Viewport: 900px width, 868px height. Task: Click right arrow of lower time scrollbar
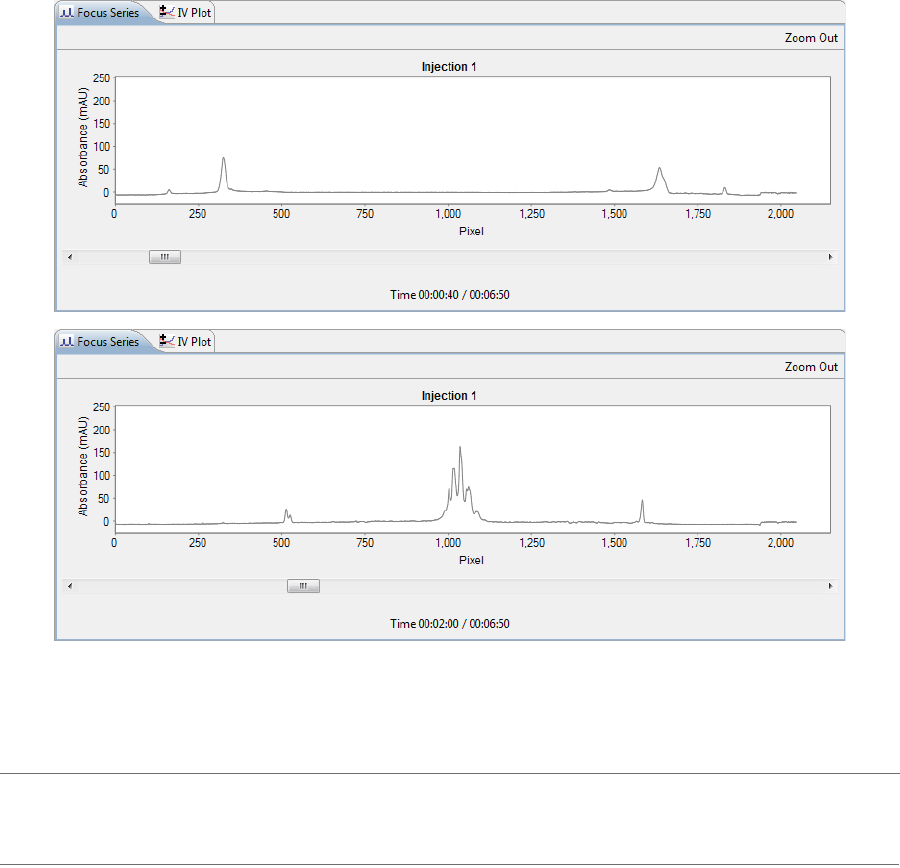click(x=831, y=586)
